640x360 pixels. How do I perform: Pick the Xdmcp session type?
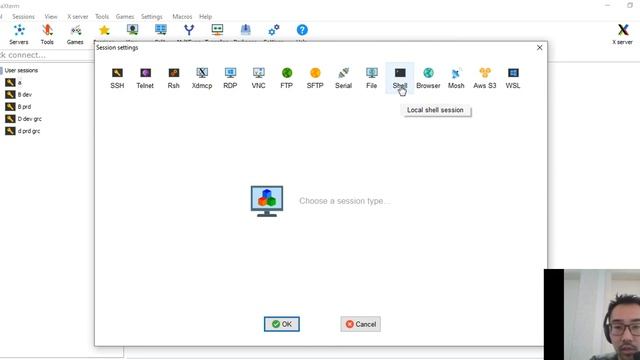pos(202,78)
